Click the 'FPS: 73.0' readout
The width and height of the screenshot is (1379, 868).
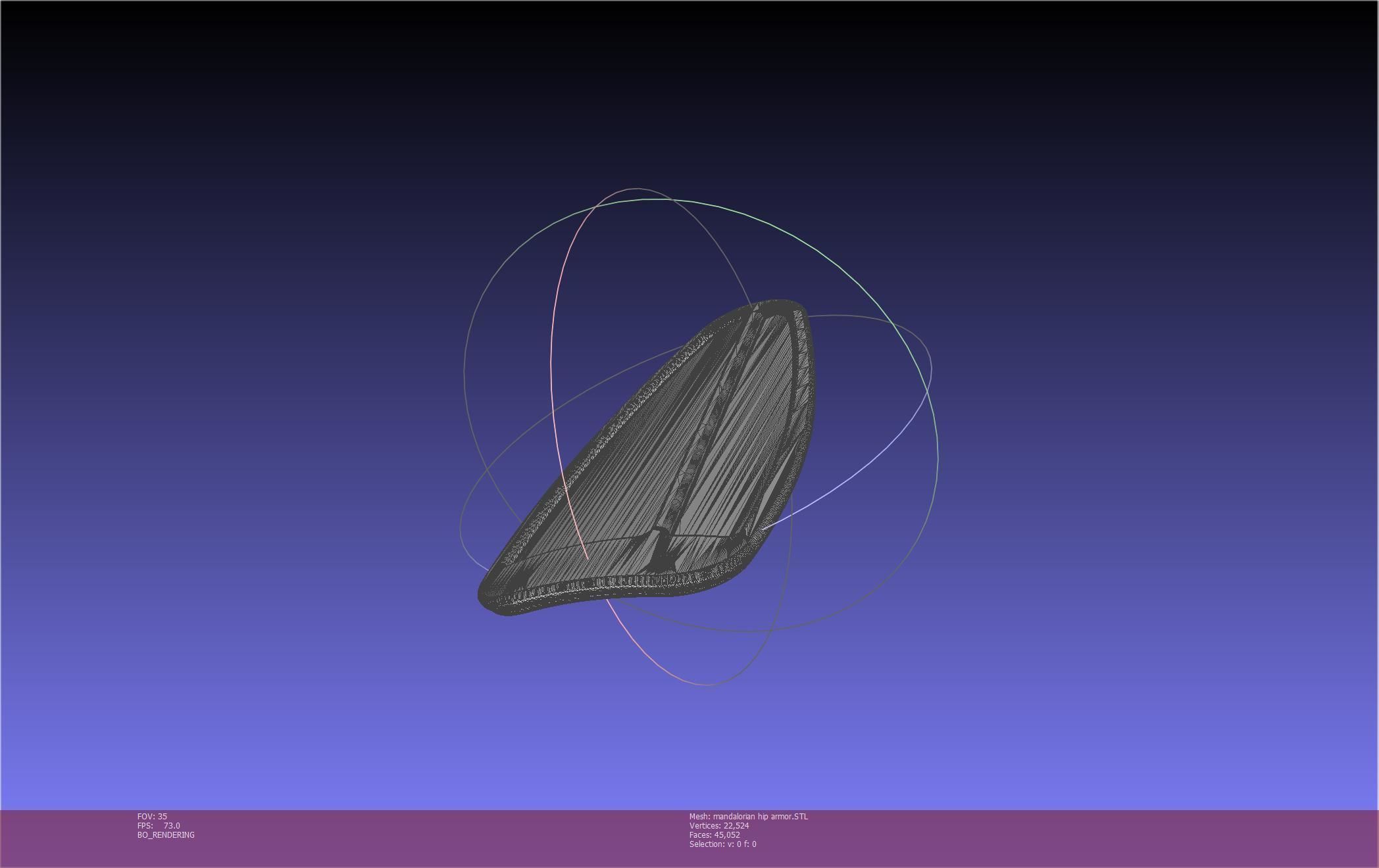159,825
